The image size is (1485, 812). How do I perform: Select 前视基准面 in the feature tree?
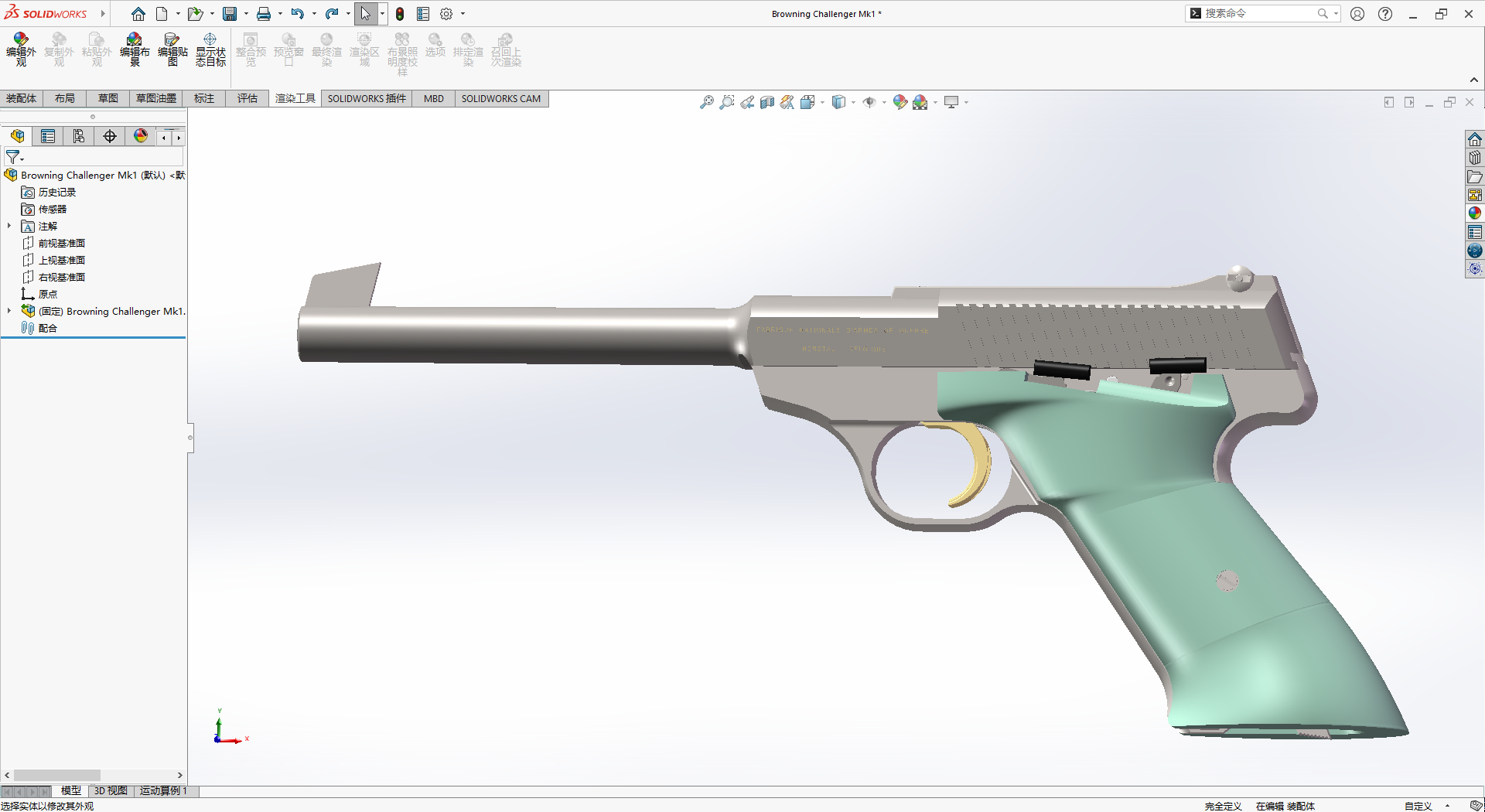pos(62,244)
